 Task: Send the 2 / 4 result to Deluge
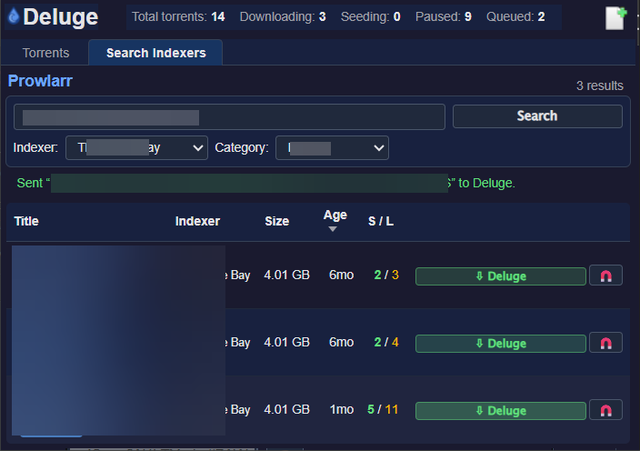(x=501, y=344)
